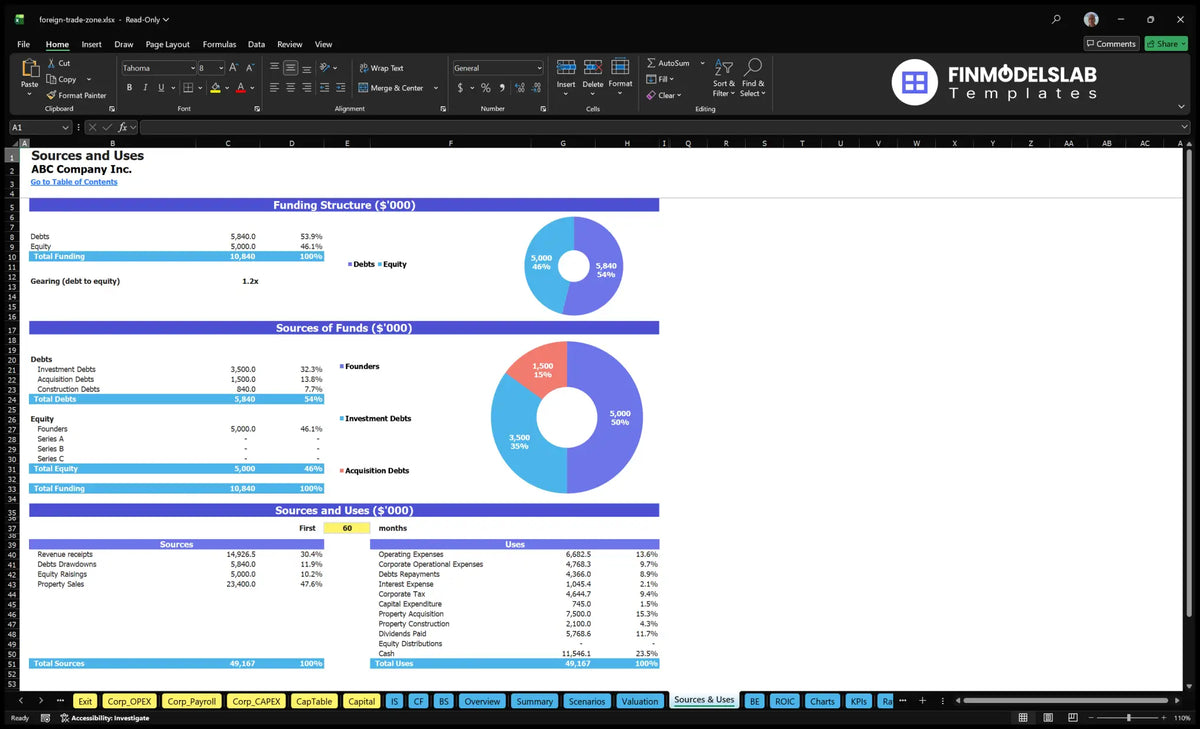Switch to the Valuation sheet tab
Viewport: 1200px width, 729px height.
(640, 701)
